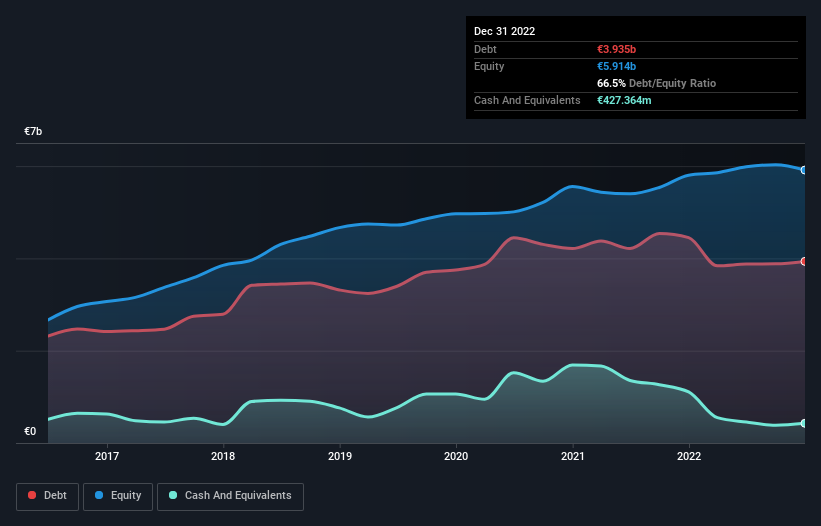
Task: Click the 2019 x-axis label
Action: click(x=340, y=456)
